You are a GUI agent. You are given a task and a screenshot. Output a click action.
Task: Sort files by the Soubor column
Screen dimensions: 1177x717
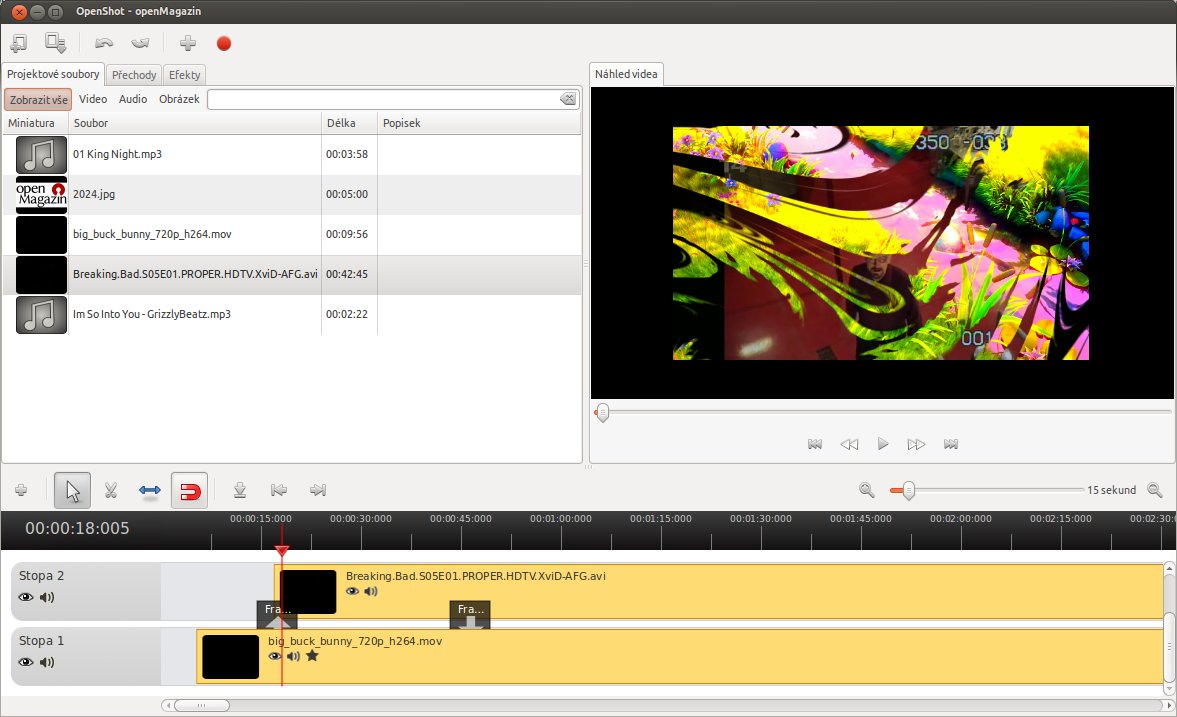[x=195, y=123]
